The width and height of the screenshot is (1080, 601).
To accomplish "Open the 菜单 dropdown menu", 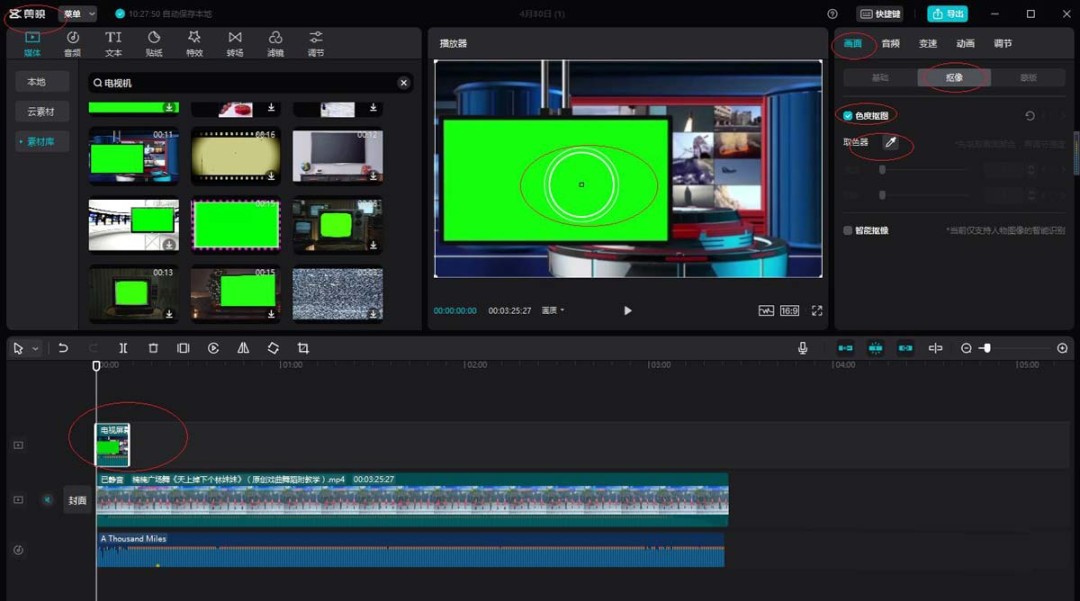I will (78, 14).
